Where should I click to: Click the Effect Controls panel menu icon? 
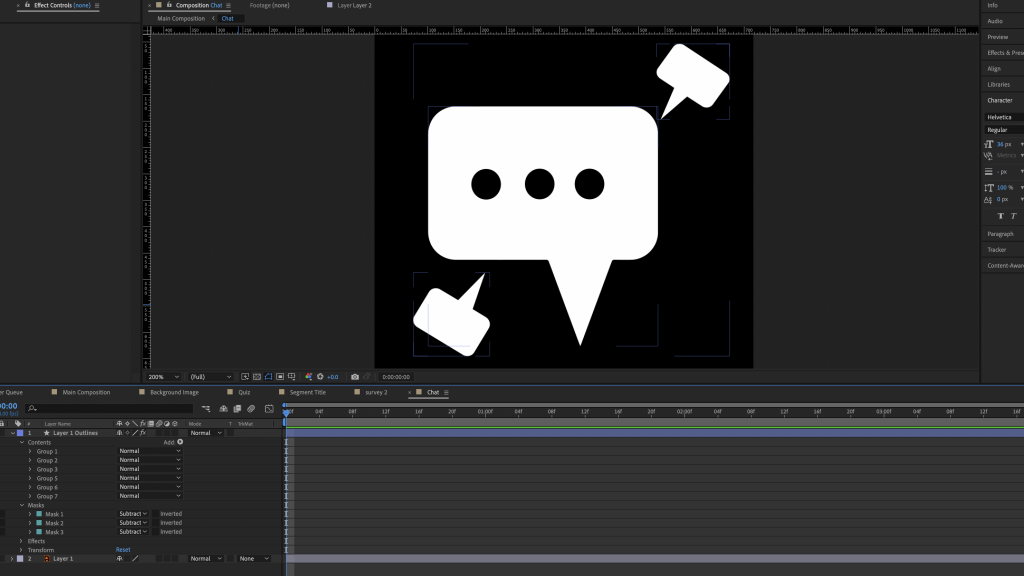pyautogui.click(x=97, y=5)
